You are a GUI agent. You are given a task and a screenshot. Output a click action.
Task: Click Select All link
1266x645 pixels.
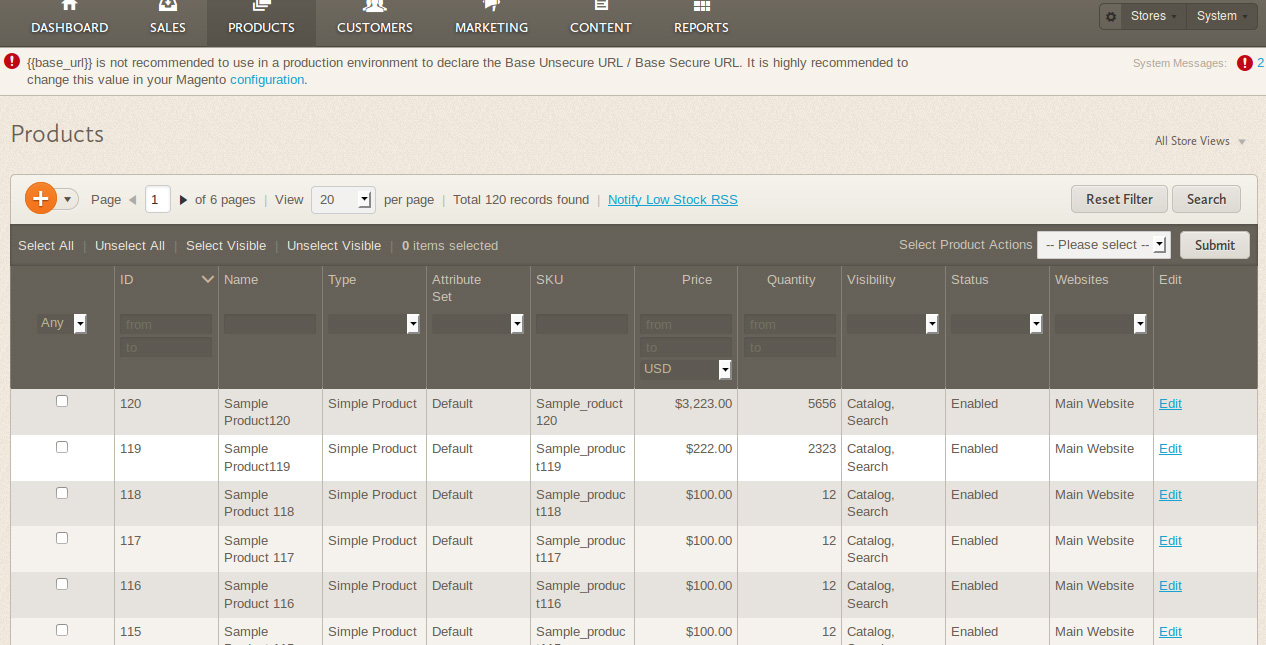tap(46, 245)
